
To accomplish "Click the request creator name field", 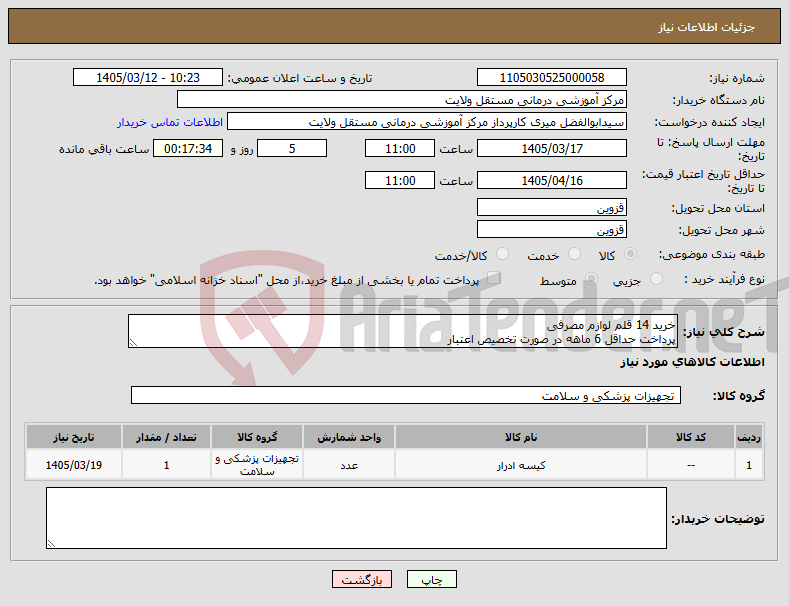I will click(x=427, y=122).
